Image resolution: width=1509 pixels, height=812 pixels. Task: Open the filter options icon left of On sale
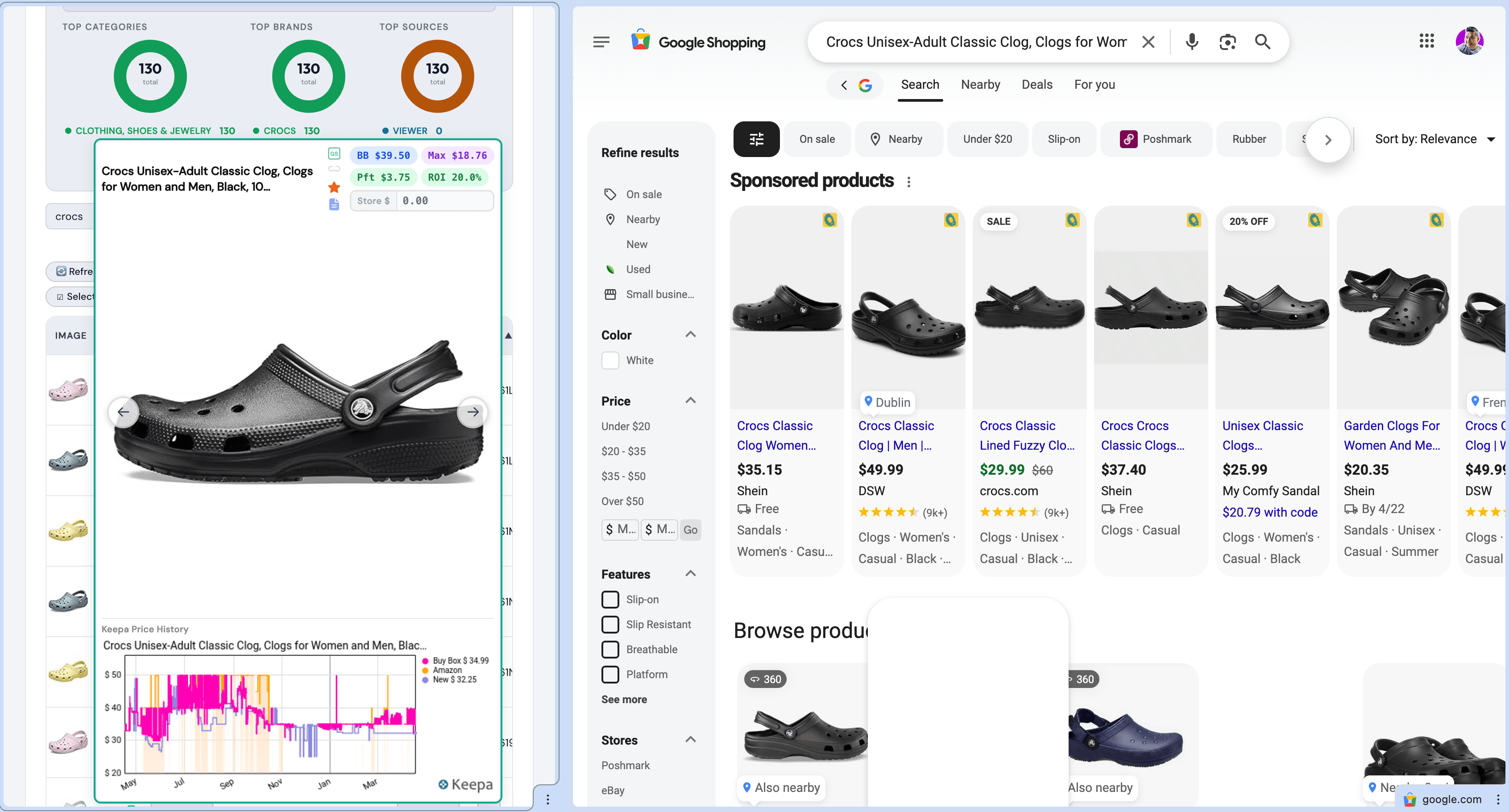point(756,139)
